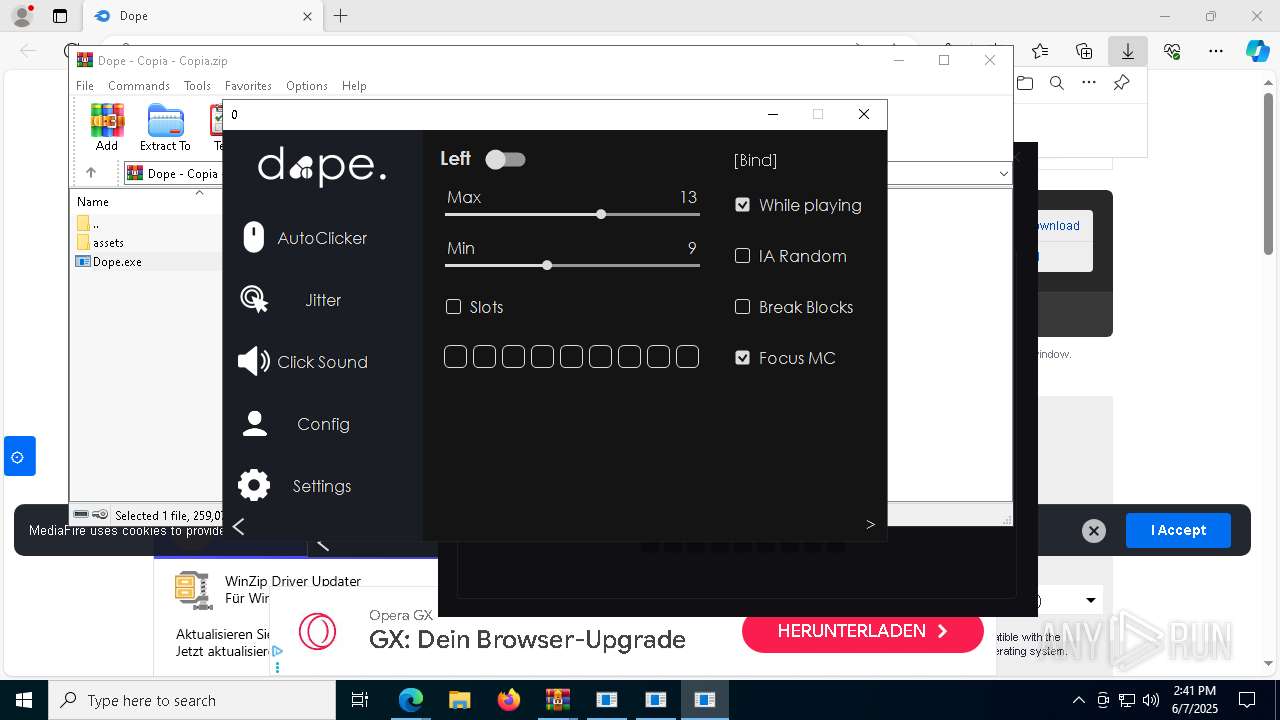Image resolution: width=1280 pixels, height=720 pixels.
Task: Click the left arrow at the sidebar bottom
Action: coord(238,526)
